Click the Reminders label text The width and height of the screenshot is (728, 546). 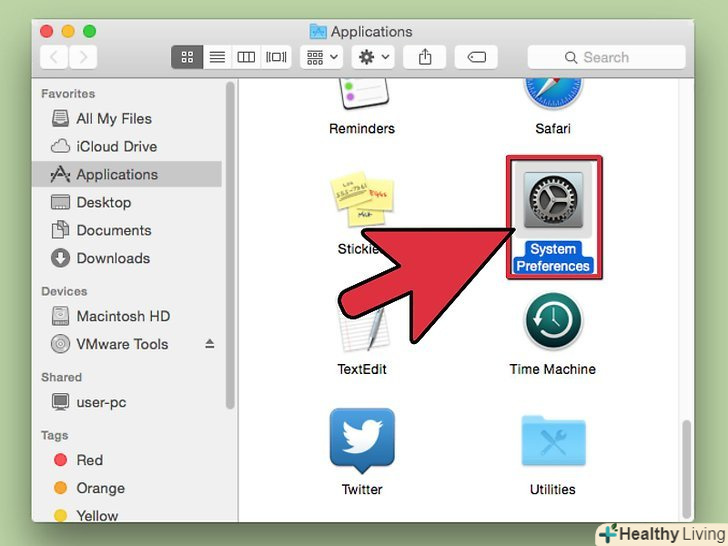362,129
